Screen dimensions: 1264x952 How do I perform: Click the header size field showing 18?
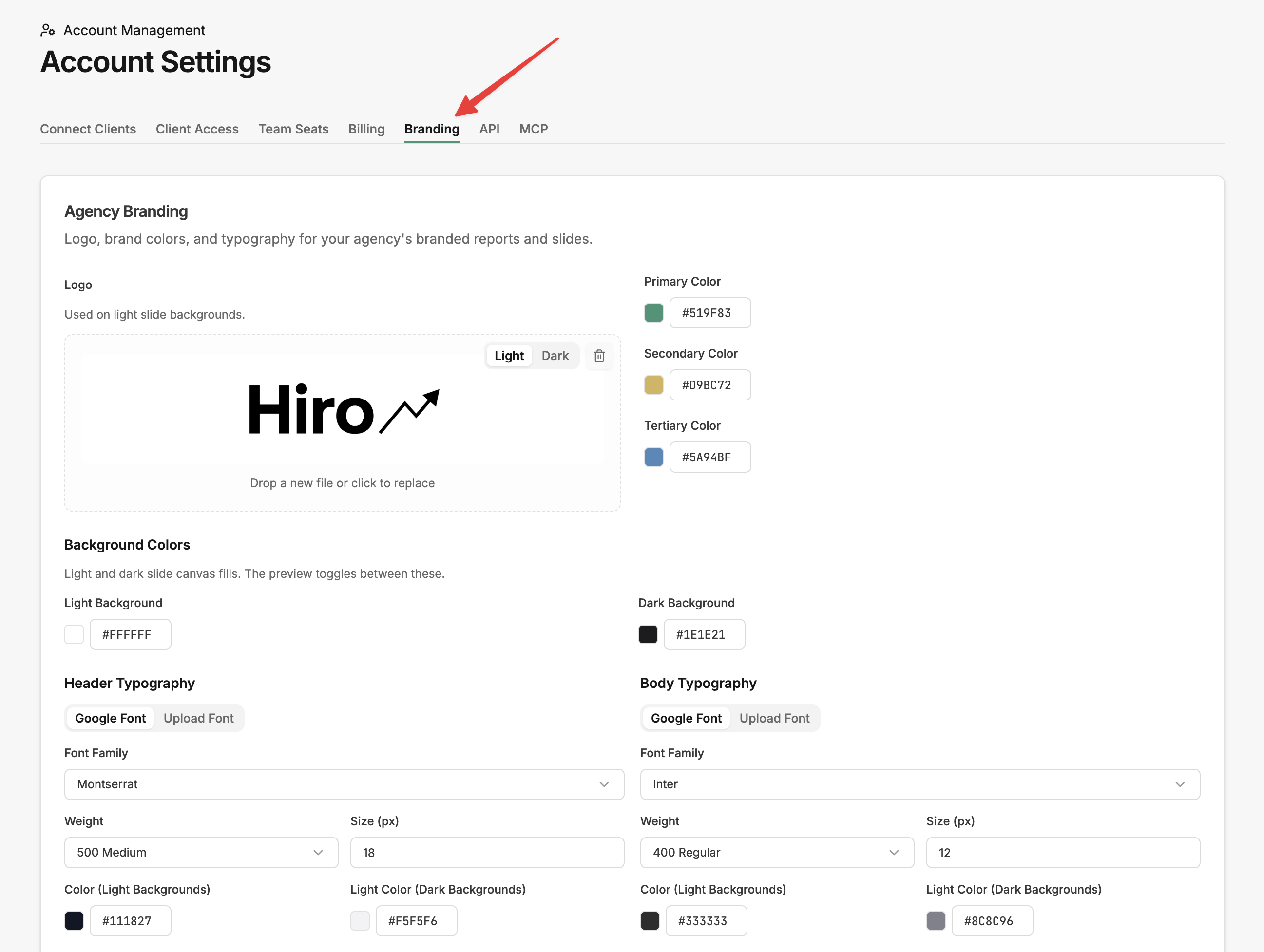[x=487, y=852]
